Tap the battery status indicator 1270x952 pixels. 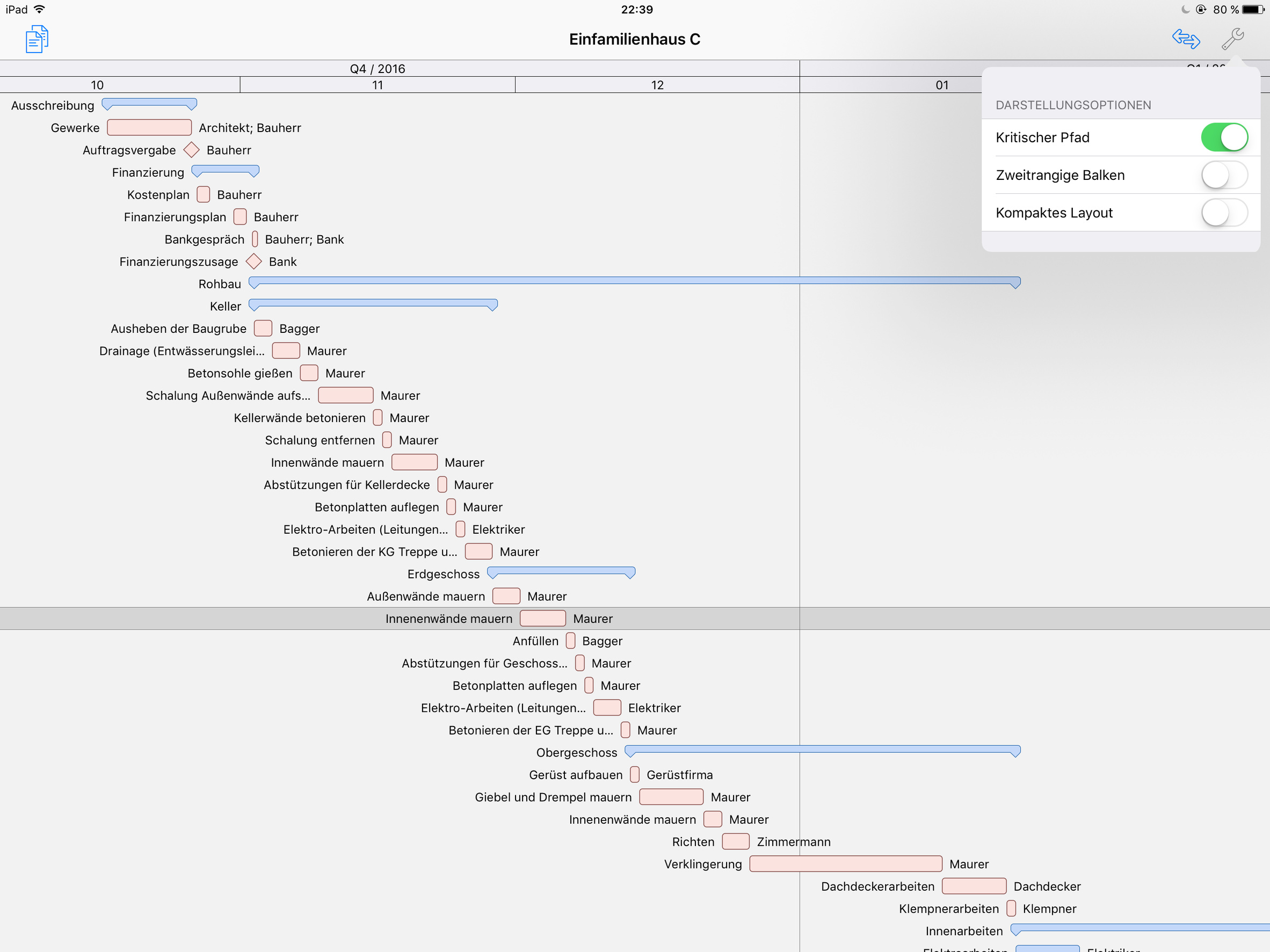tap(1252, 9)
